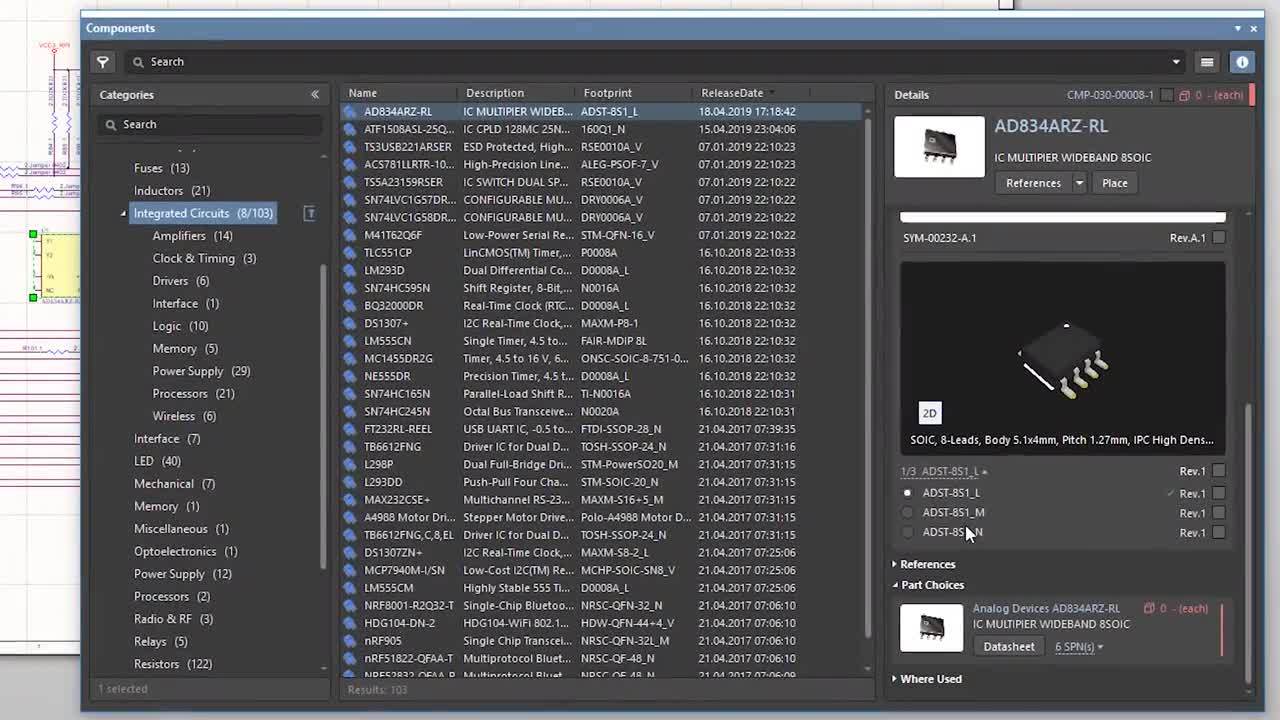Click the filter icon beside Integrated Circuits
The width and height of the screenshot is (1280, 720).
coord(310,213)
